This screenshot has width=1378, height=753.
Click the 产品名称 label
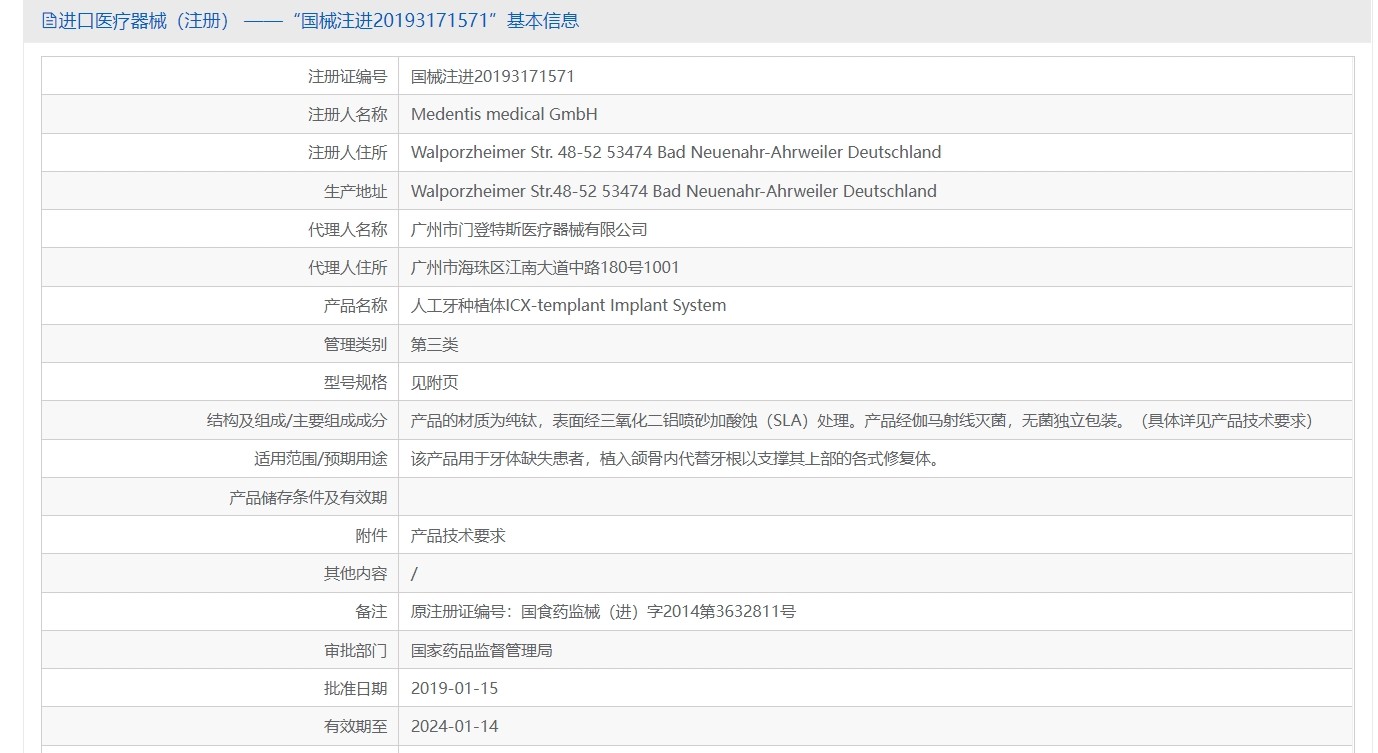pyautogui.click(x=355, y=305)
